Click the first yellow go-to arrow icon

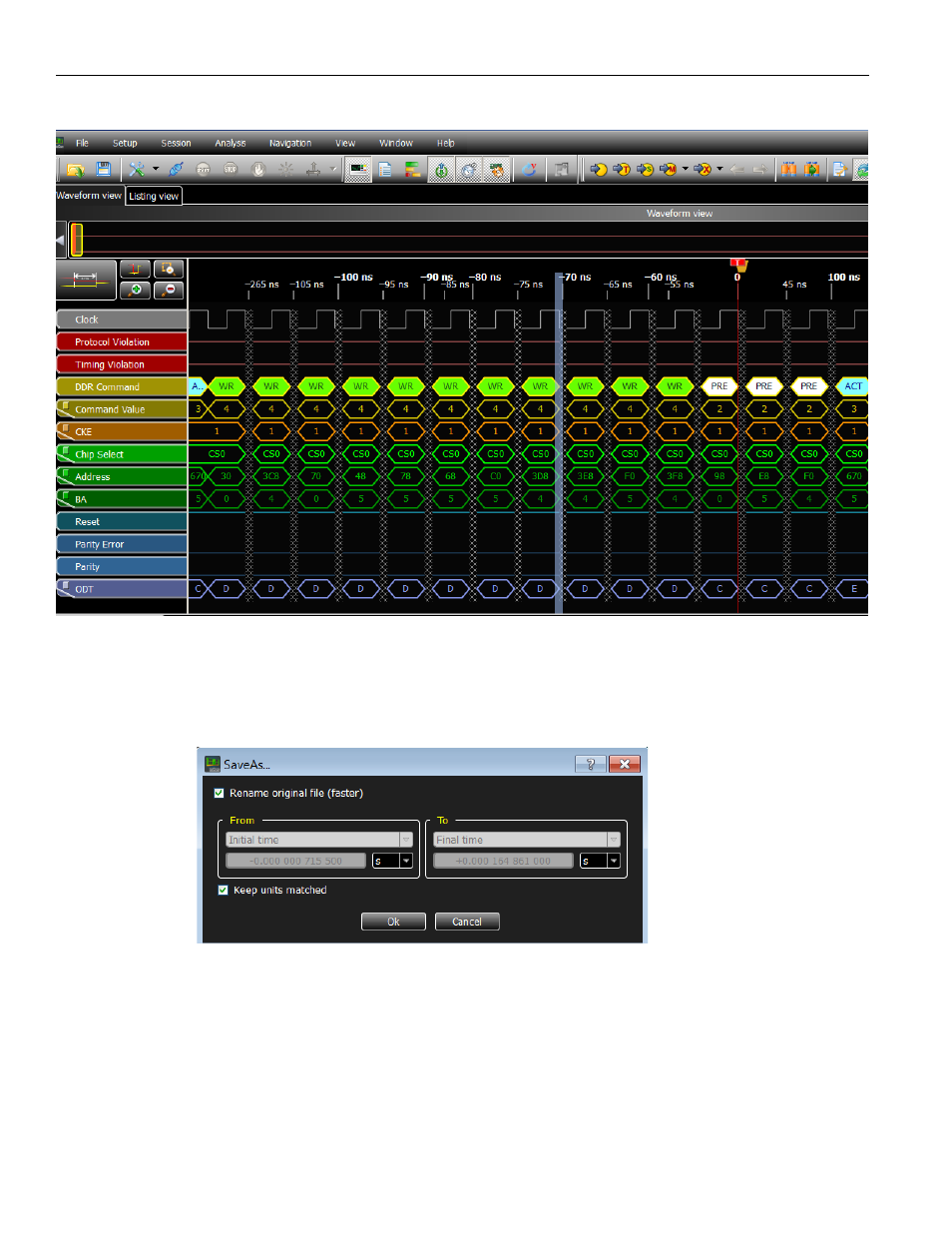point(598,170)
